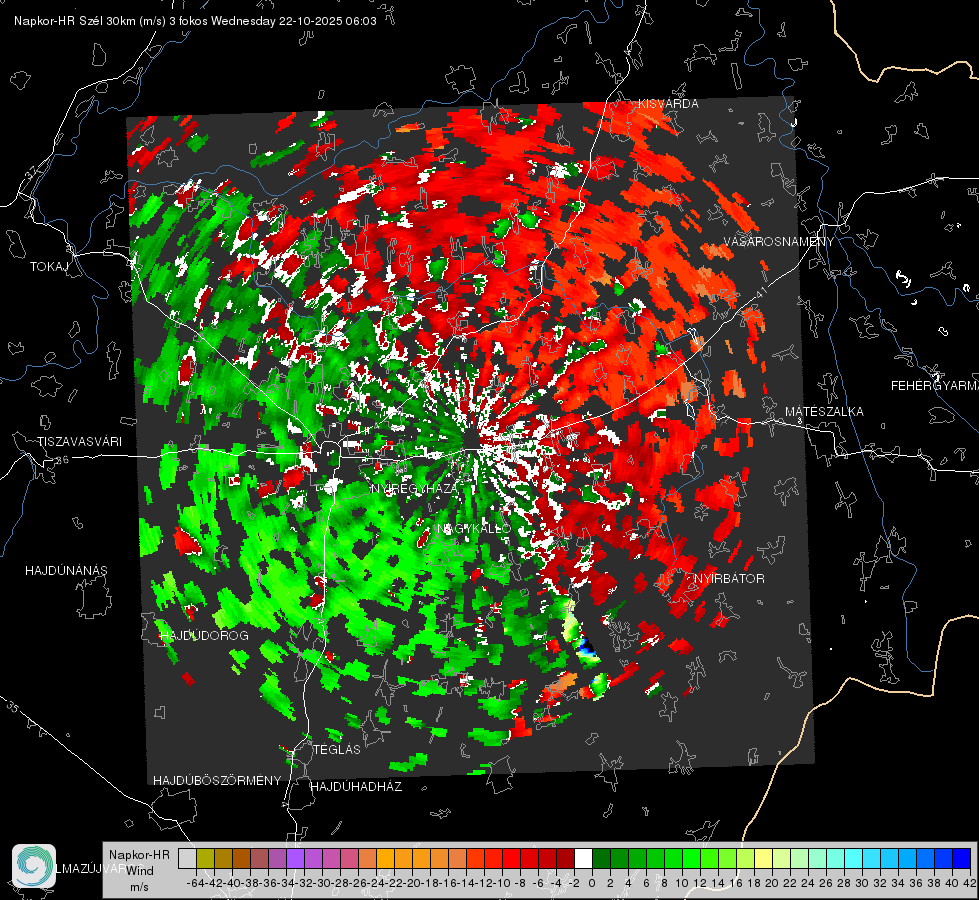
Task: Click the HAJDÚHADHÁZ label
Action: 356,787
